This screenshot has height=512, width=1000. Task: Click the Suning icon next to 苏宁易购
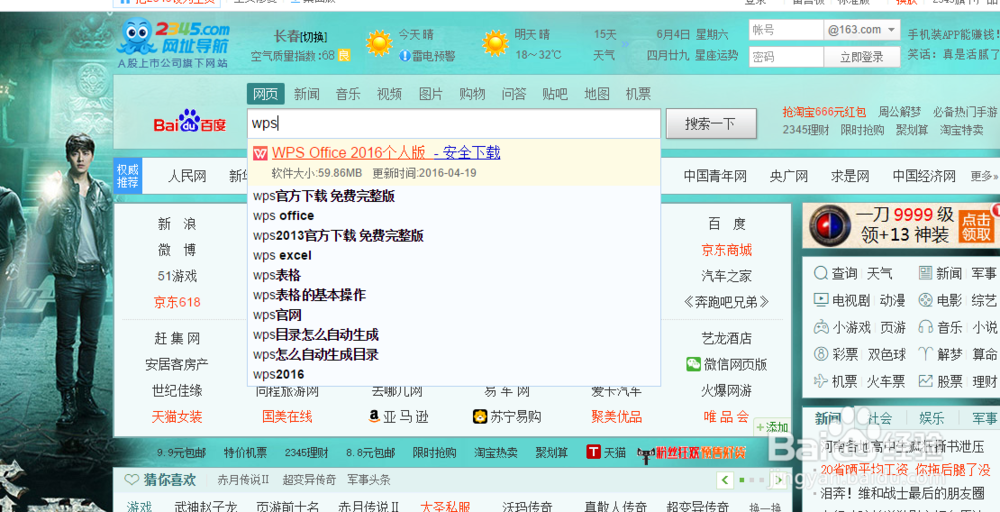point(480,417)
